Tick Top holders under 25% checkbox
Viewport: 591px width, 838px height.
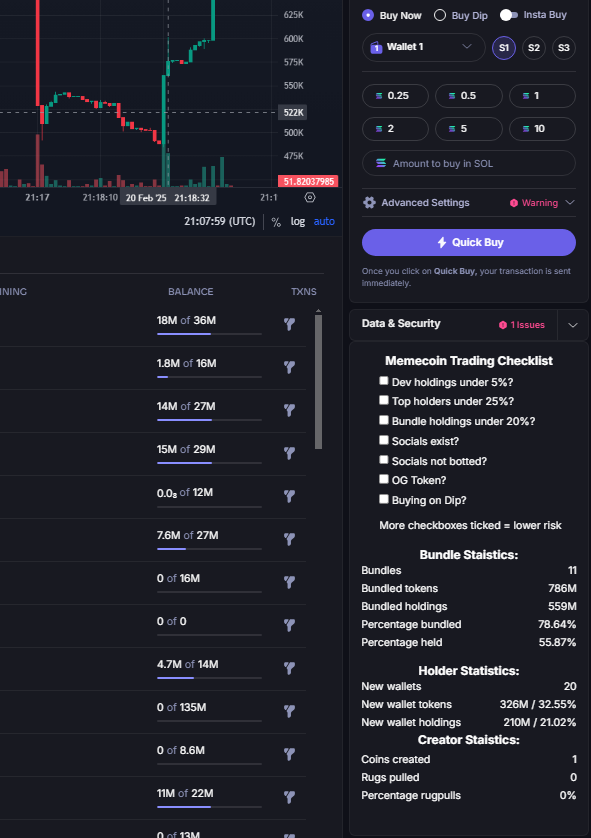pos(384,400)
